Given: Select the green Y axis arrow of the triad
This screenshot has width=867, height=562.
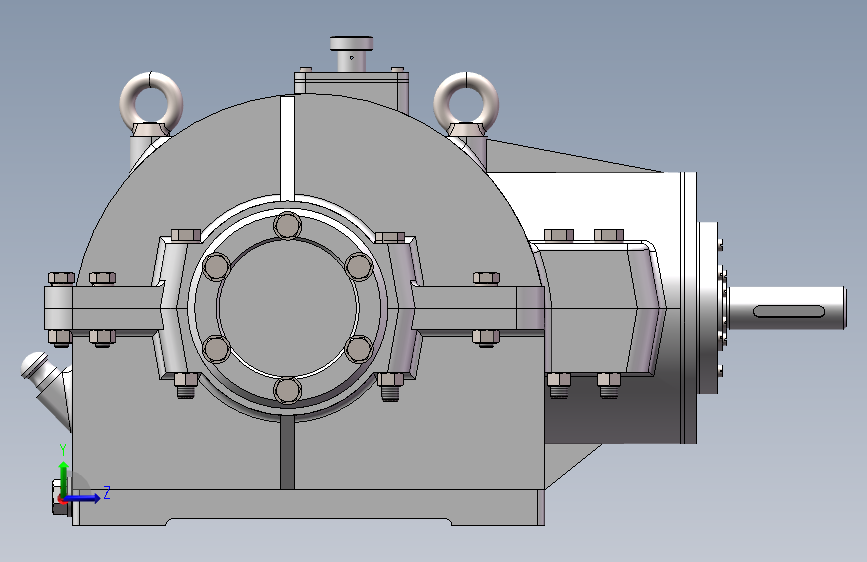Looking at the screenshot, I should click(x=64, y=479).
